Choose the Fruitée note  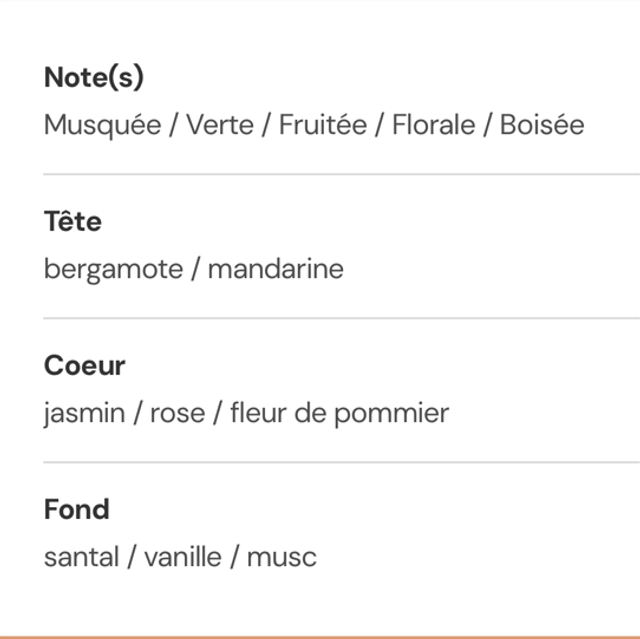point(322,125)
